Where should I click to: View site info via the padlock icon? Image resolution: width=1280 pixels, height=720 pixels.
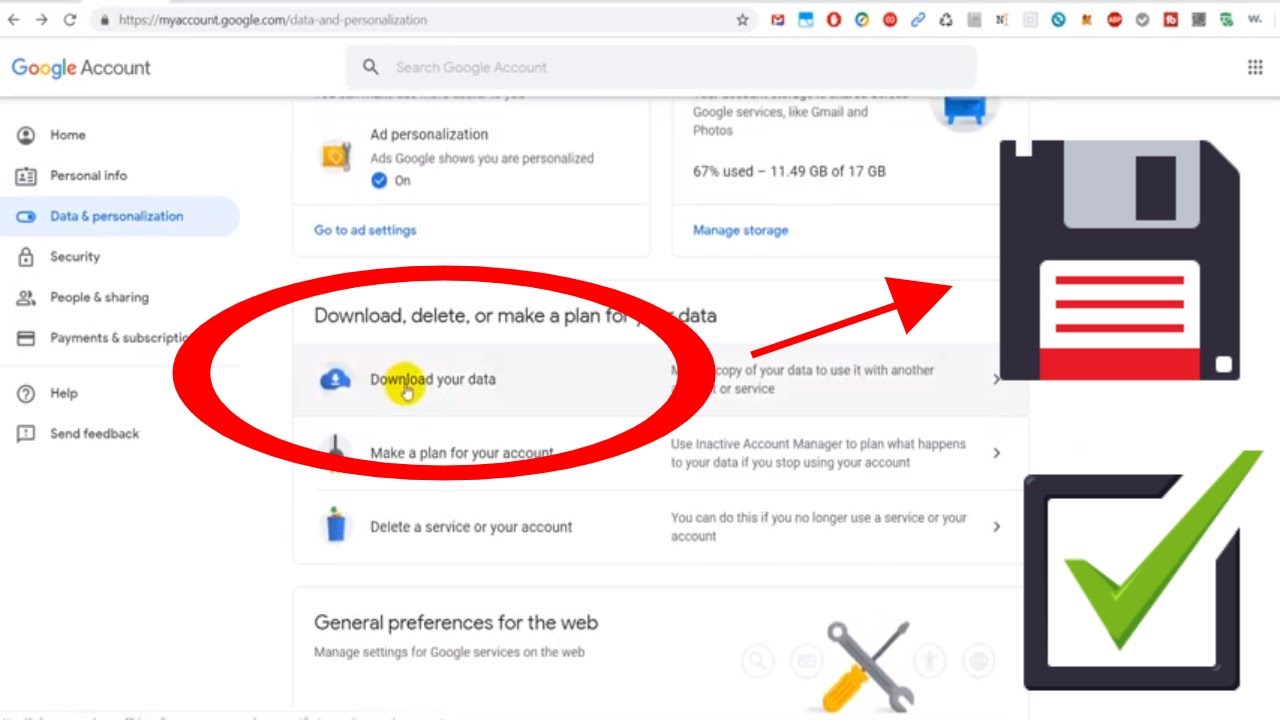pyautogui.click(x=105, y=20)
